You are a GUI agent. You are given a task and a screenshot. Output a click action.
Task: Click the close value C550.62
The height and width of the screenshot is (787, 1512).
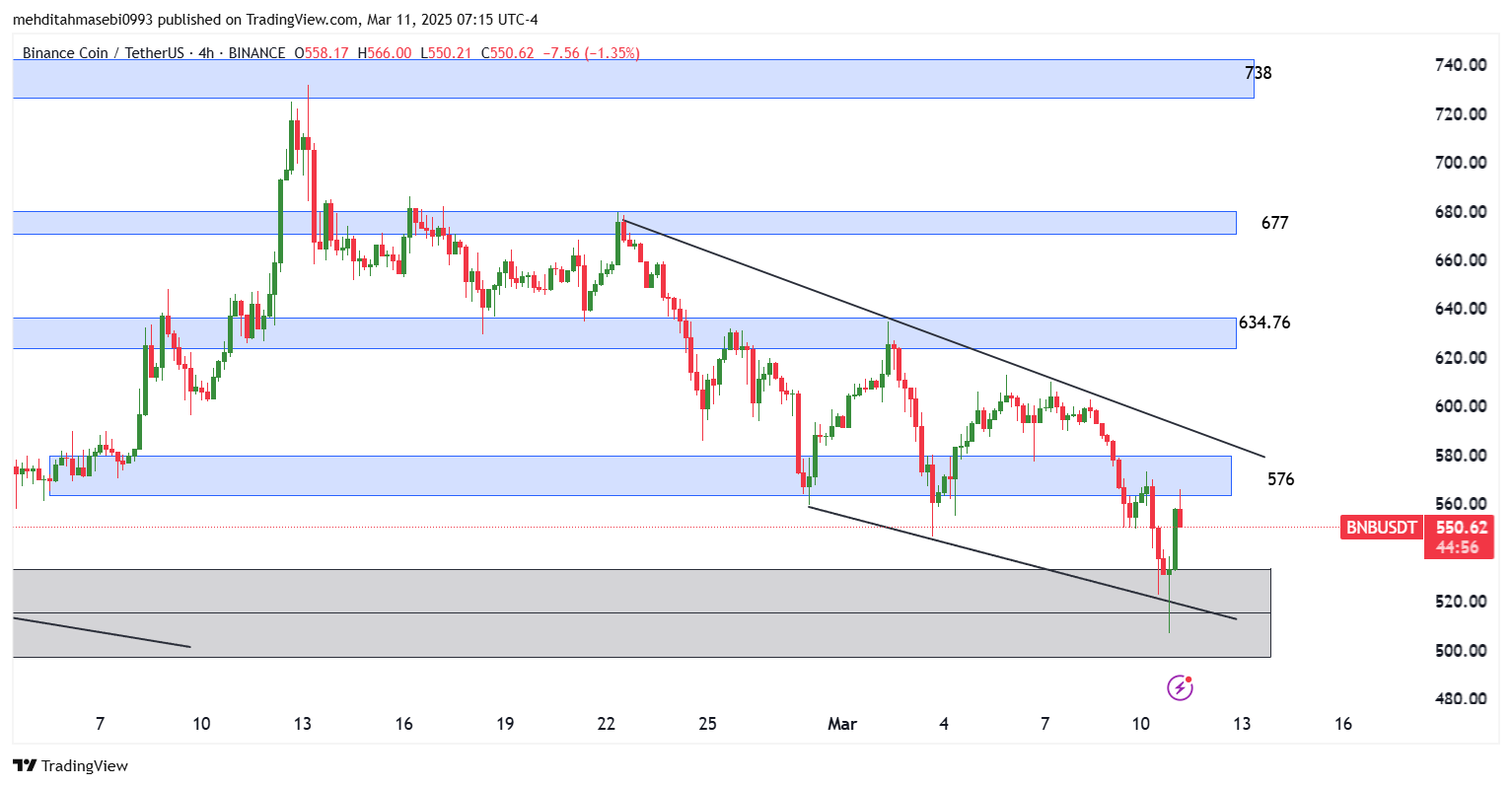point(508,53)
